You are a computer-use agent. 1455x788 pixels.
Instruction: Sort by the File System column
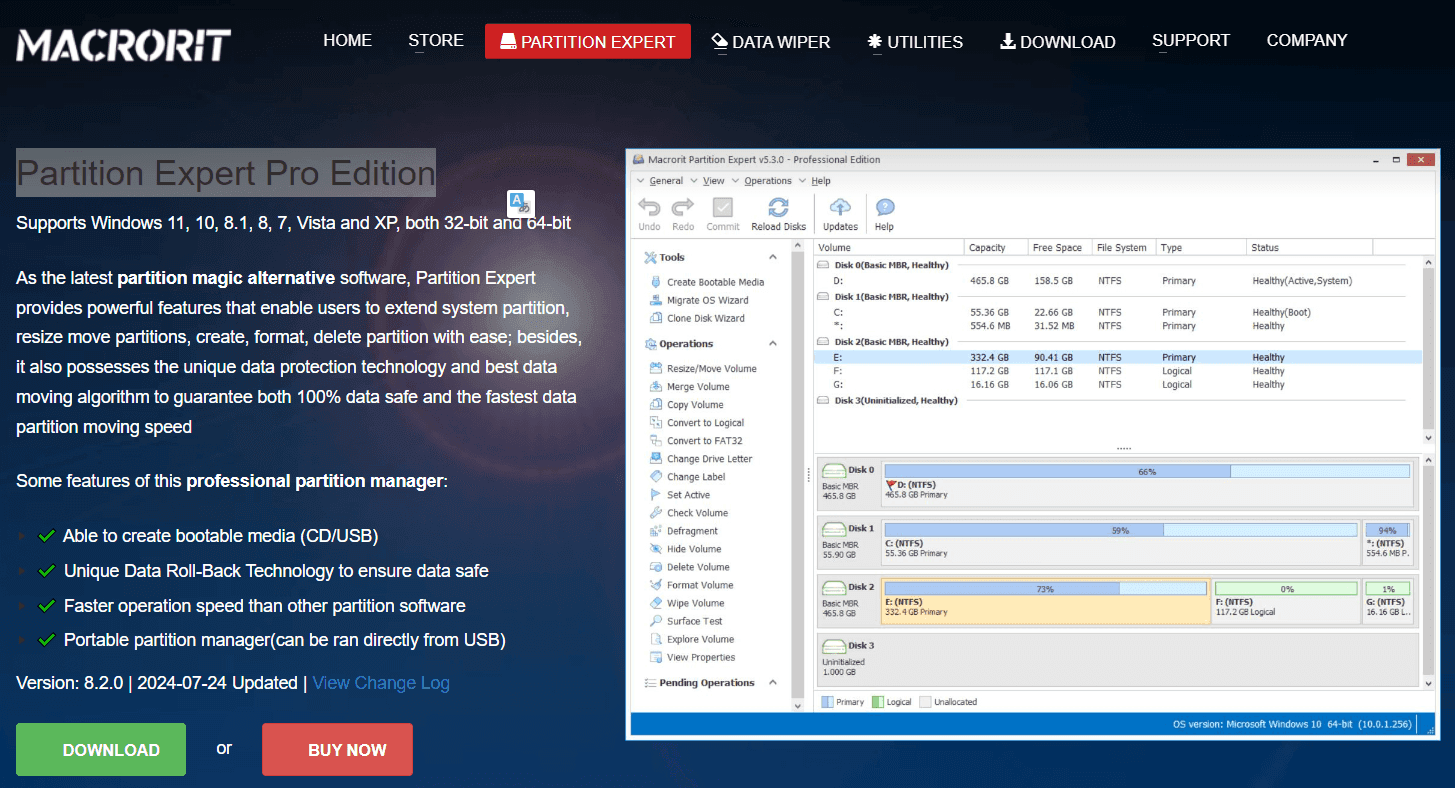tap(1123, 247)
